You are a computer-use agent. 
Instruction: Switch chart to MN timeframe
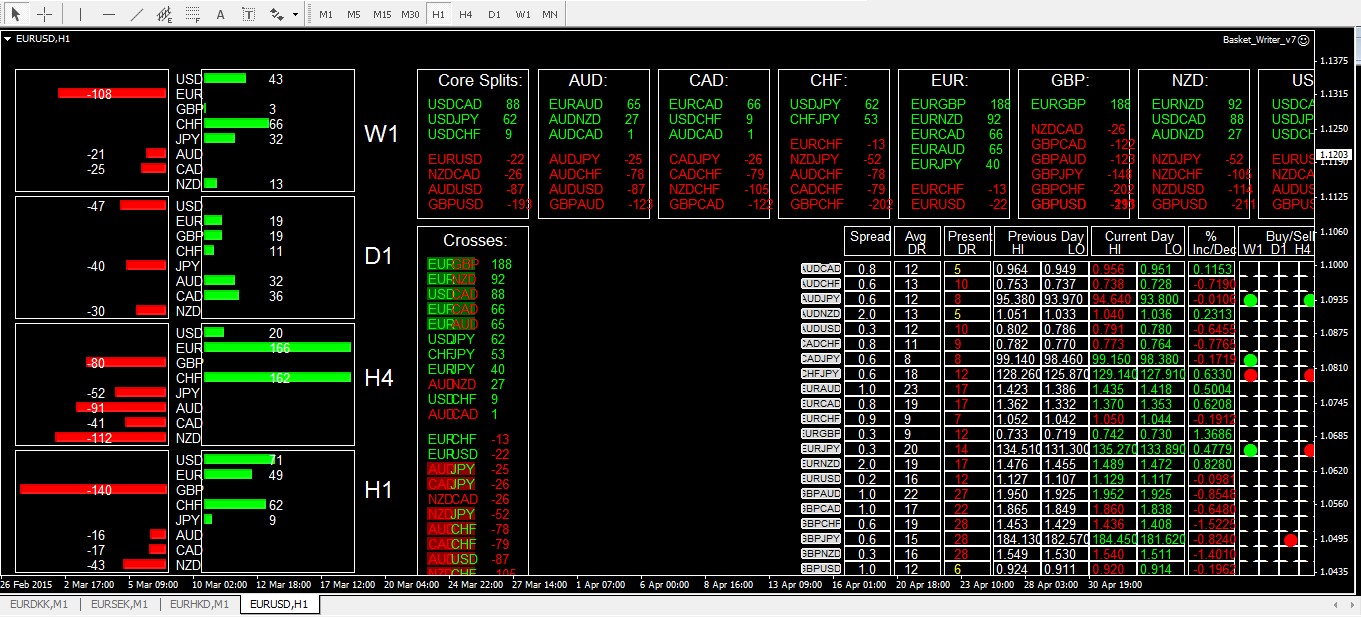coord(550,14)
